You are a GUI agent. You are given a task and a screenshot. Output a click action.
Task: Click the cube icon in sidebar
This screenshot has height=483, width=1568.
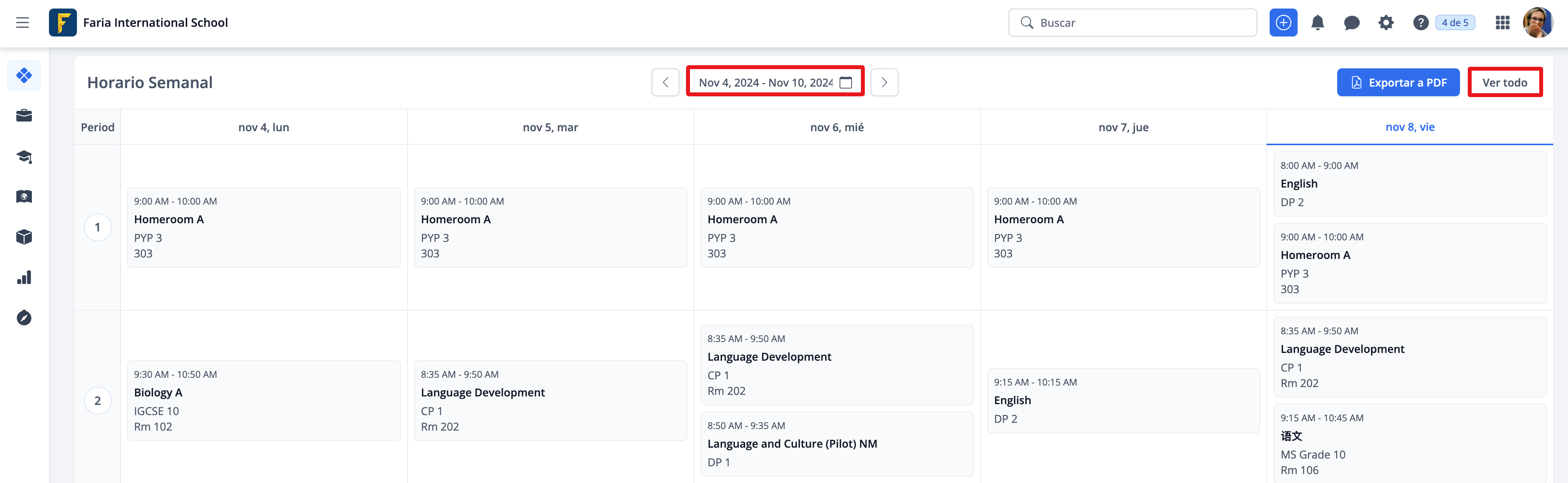point(24,236)
